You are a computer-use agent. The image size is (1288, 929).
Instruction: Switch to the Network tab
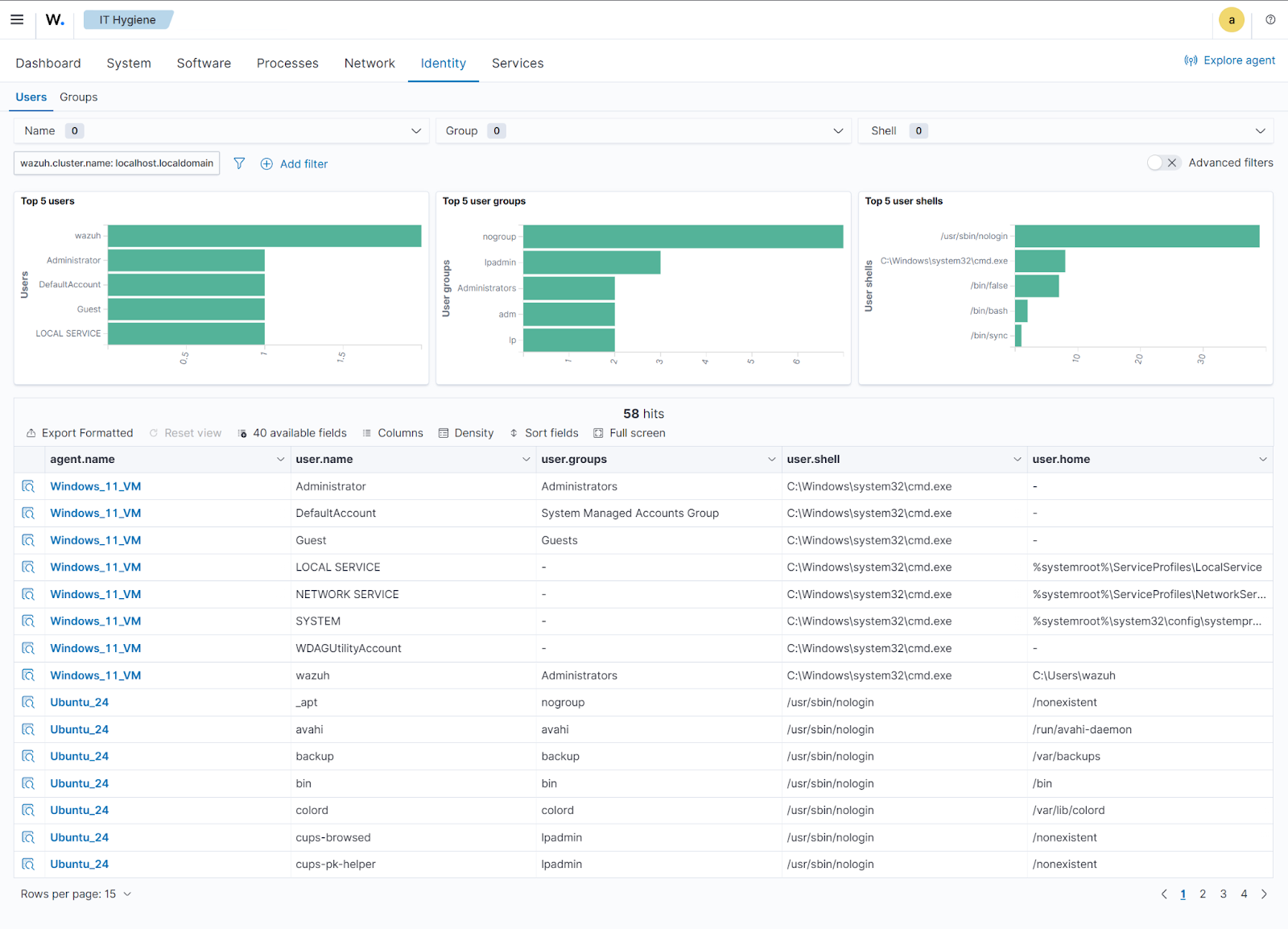(369, 63)
